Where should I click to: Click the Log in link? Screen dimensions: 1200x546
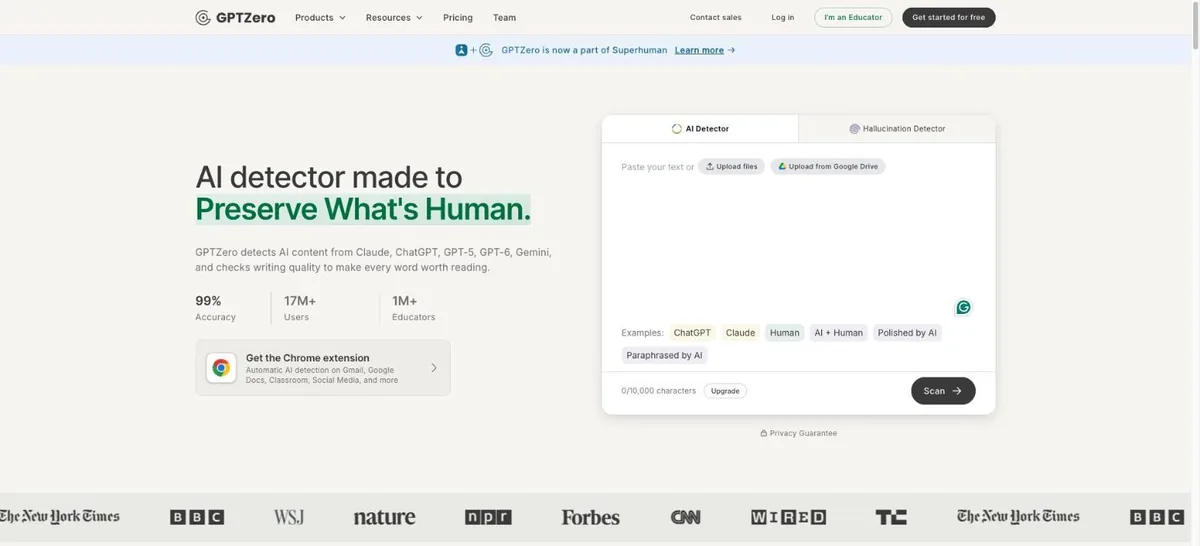click(x=783, y=17)
